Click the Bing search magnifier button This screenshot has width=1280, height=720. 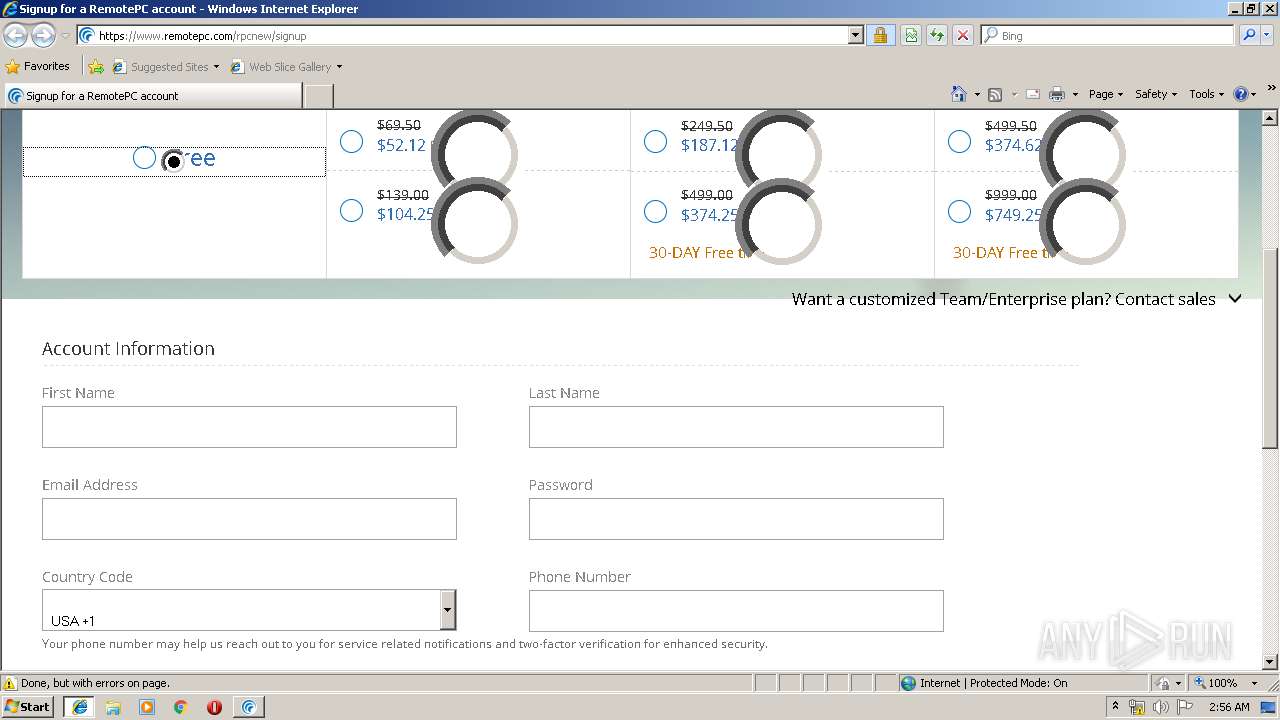(1249, 35)
